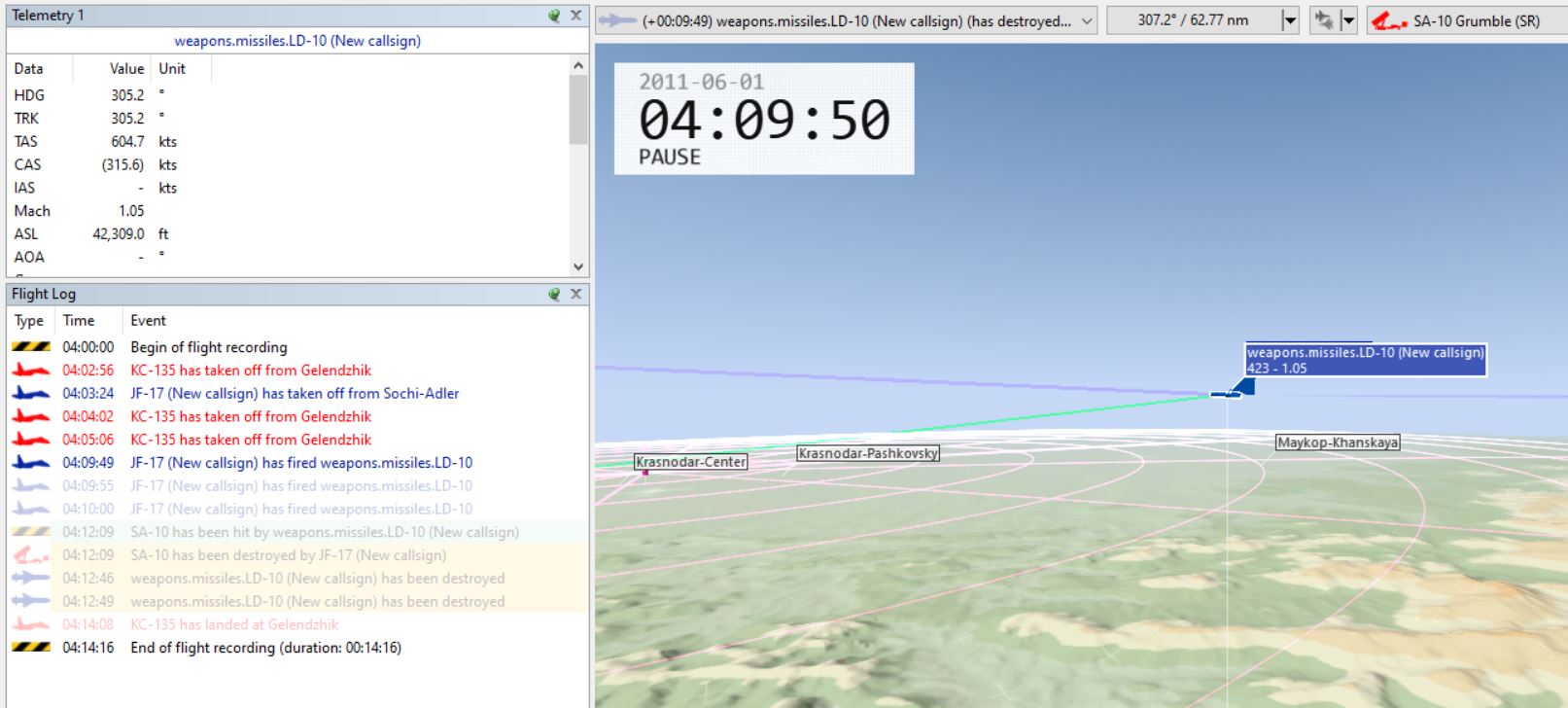
Task: Select the KC-135 has landed at Gelendzhik event
Action: coord(297,624)
